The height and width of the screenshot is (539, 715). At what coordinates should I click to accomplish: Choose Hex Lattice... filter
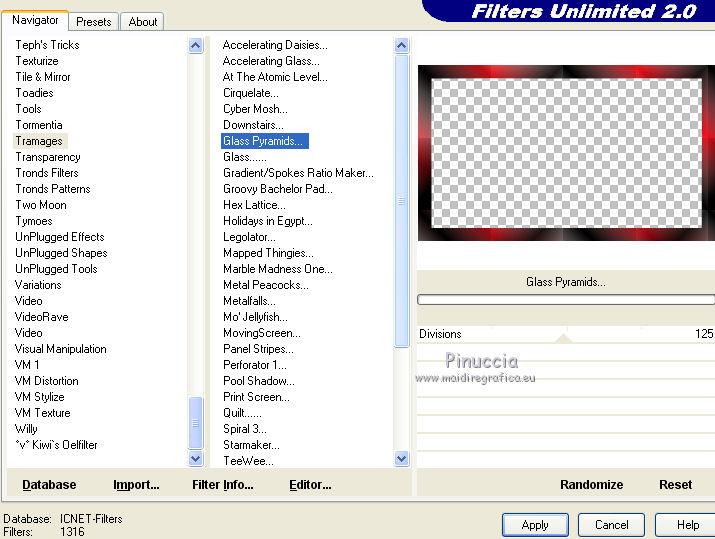tap(254, 205)
